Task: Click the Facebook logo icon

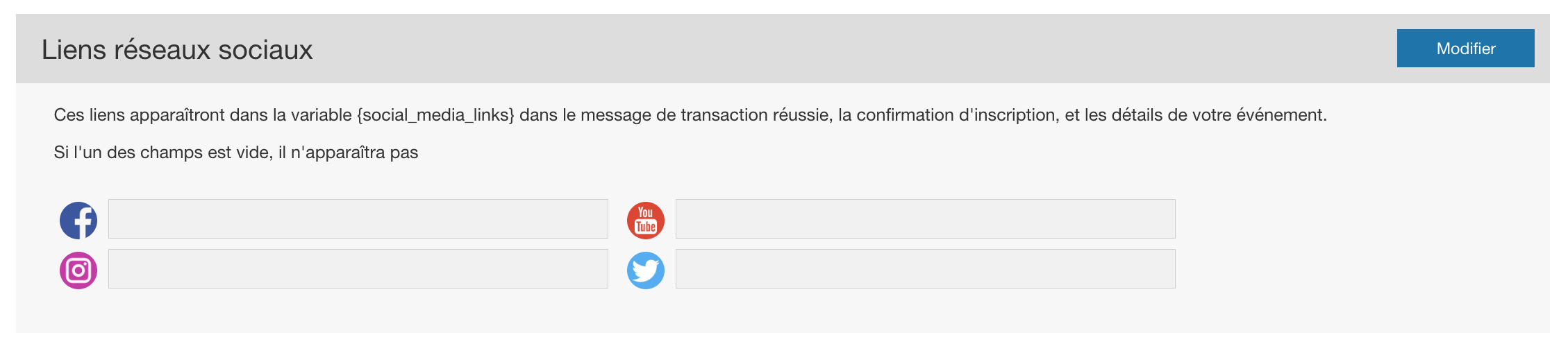Action: tap(78, 221)
